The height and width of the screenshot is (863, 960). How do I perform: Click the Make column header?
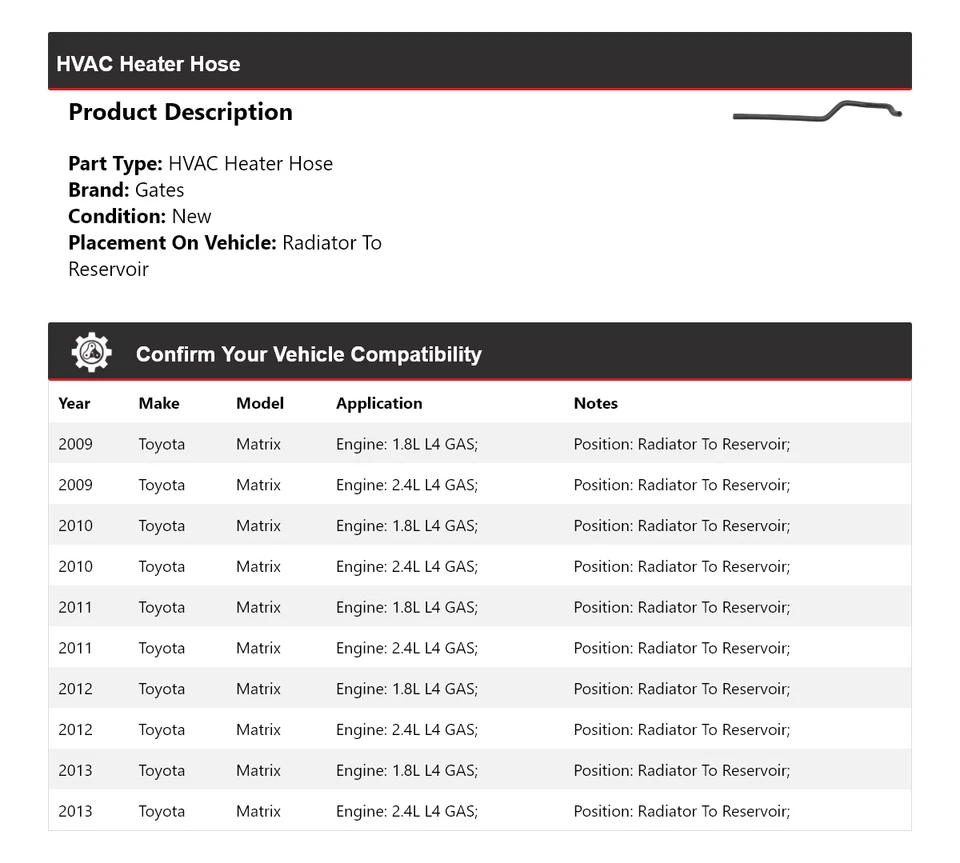(x=159, y=403)
